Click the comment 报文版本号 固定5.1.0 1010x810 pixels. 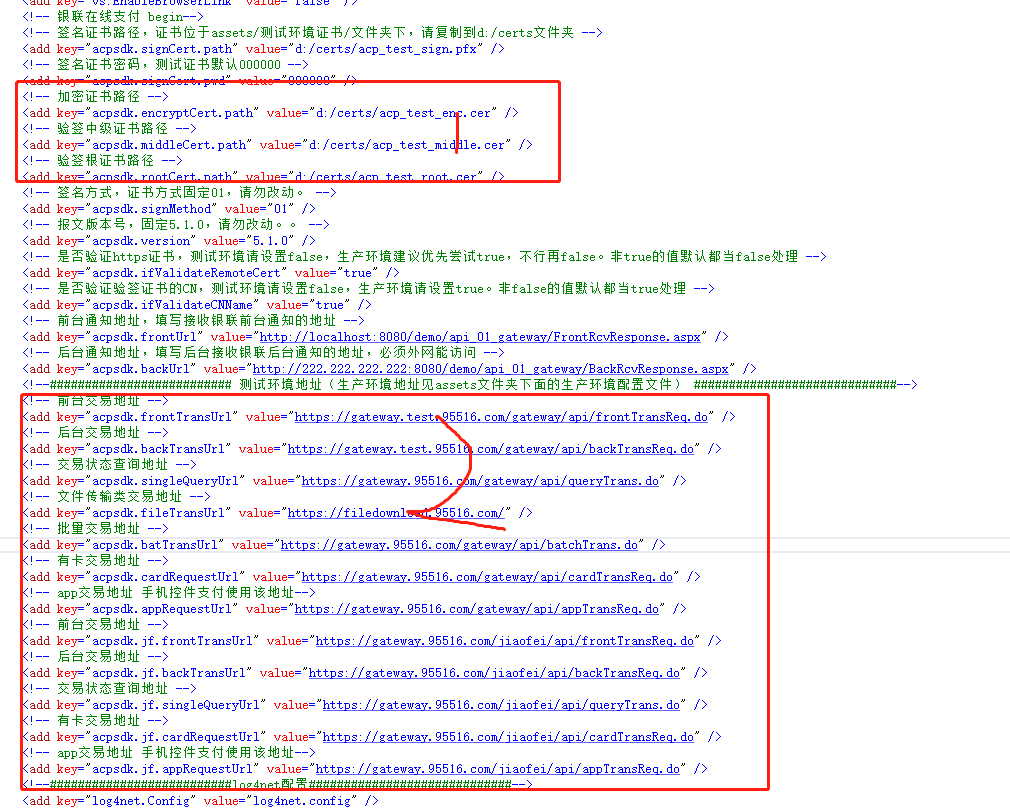pos(176,225)
